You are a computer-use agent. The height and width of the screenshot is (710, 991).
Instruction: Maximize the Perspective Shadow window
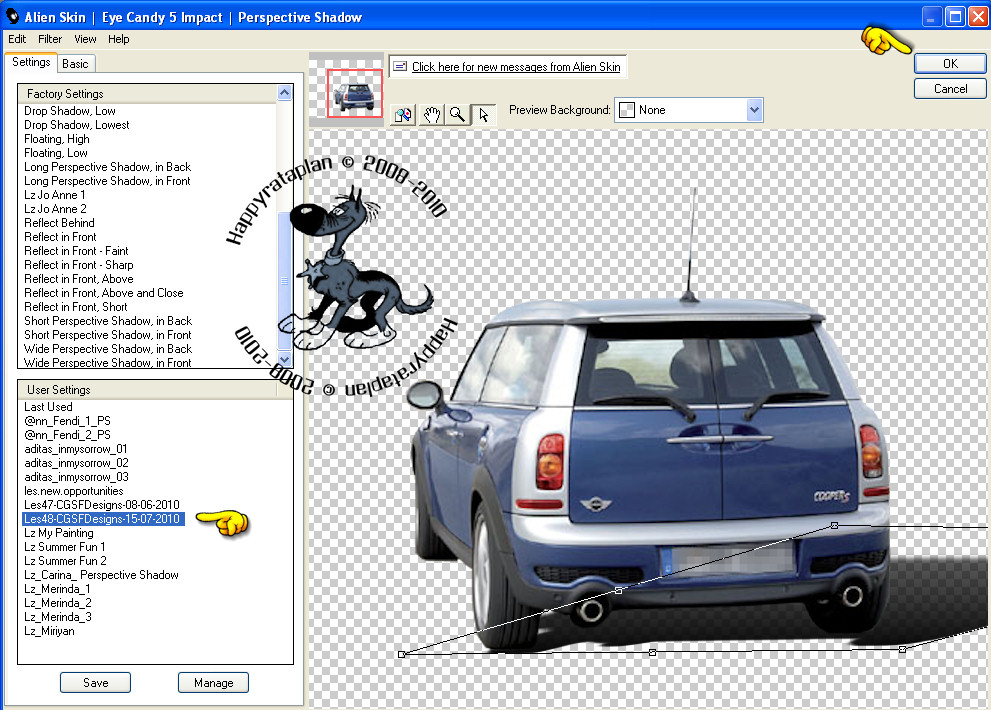pyautogui.click(x=955, y=16)
